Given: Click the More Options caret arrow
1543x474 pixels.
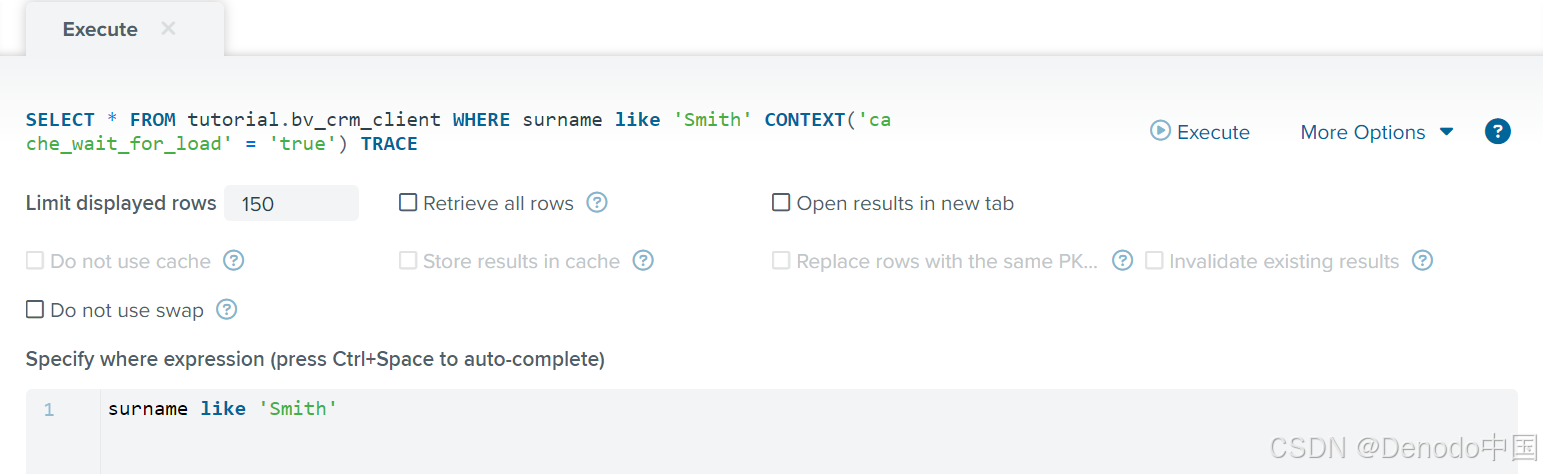Looking at the screenshot, I should pyautogui.click(x=1446, y=132).
